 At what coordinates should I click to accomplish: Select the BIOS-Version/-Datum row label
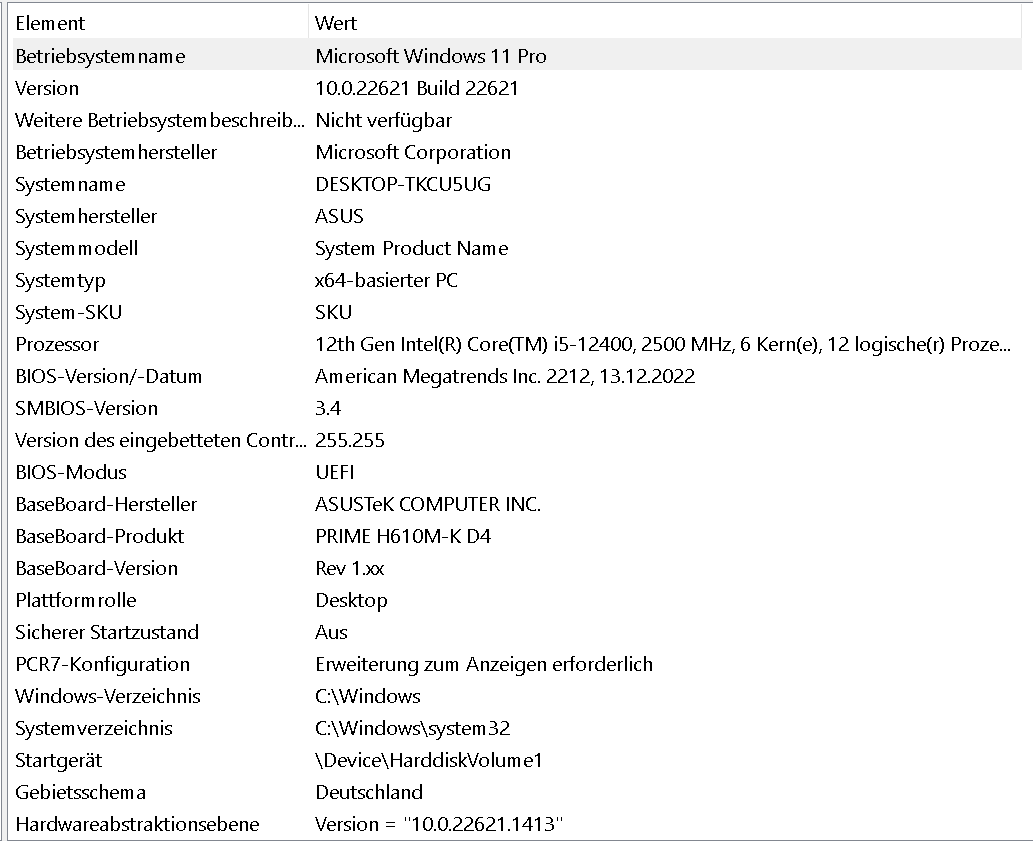coord(109,377)
